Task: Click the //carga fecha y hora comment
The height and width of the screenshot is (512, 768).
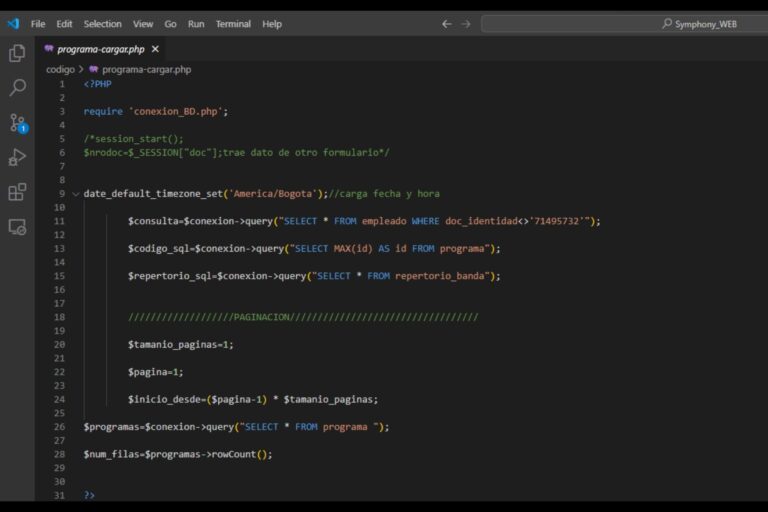Action: coord(384,194)
